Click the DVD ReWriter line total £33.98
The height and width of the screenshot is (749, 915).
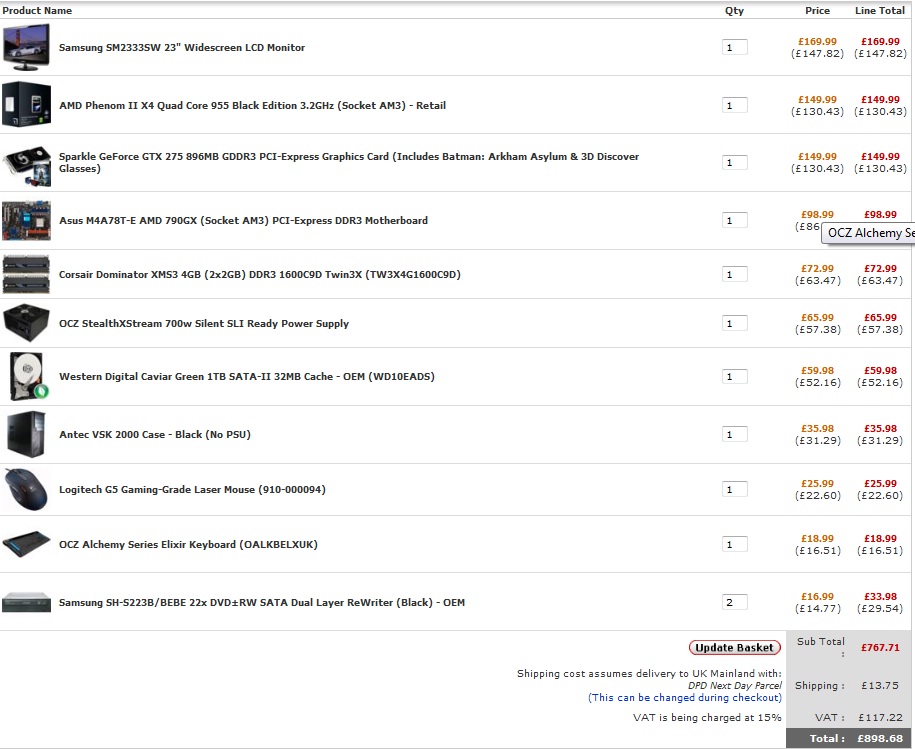pos(880,596)
